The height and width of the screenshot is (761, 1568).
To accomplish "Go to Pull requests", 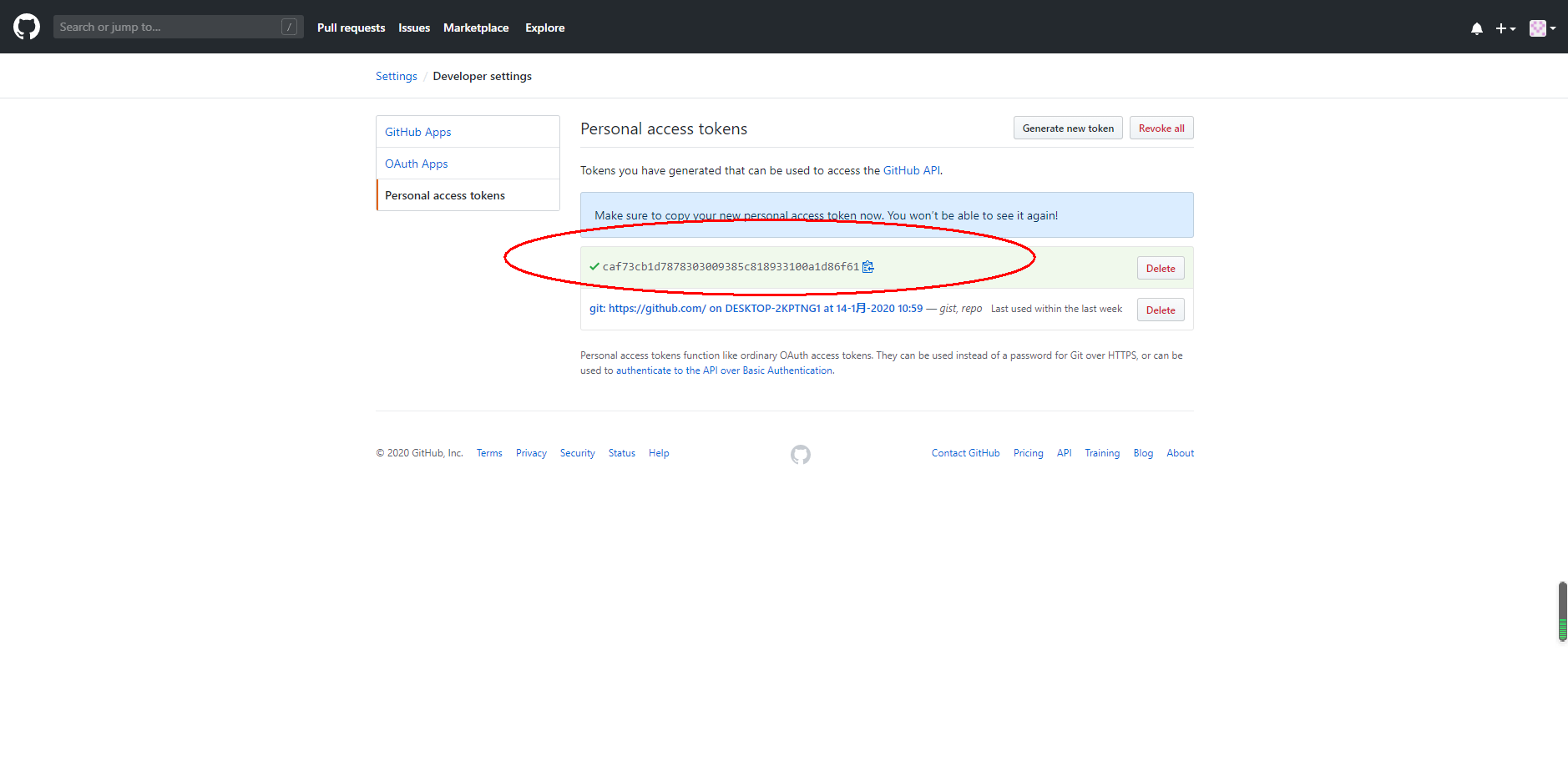I will click(351, 28).
